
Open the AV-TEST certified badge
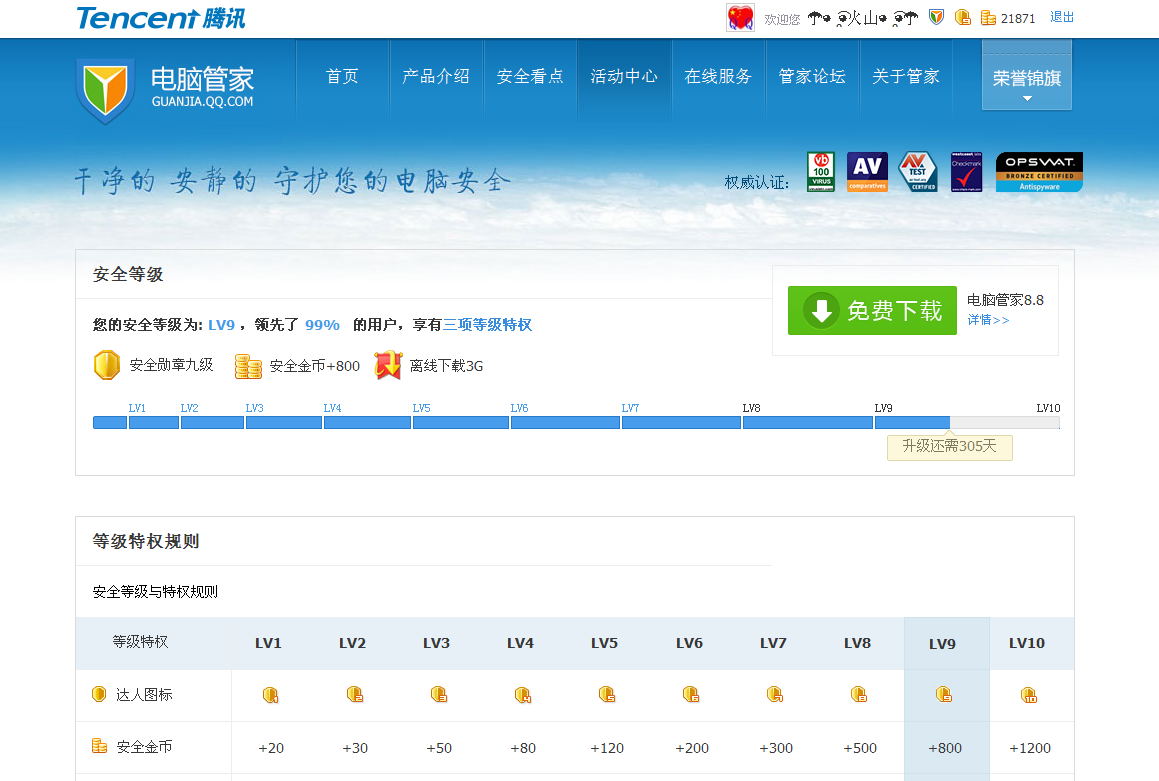click(x=917, y=171)
